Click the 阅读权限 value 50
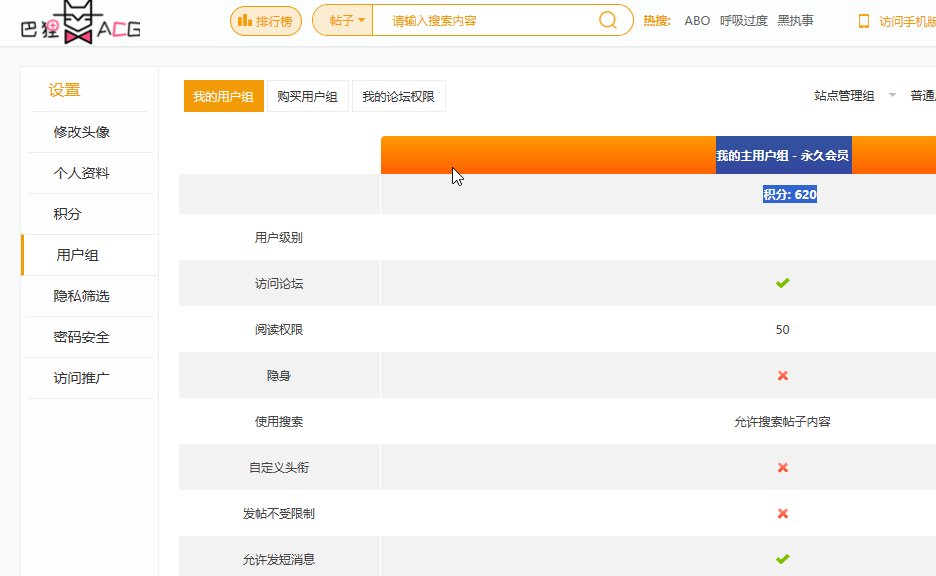This screenshot has height=576, width=936. pos(783,329)
